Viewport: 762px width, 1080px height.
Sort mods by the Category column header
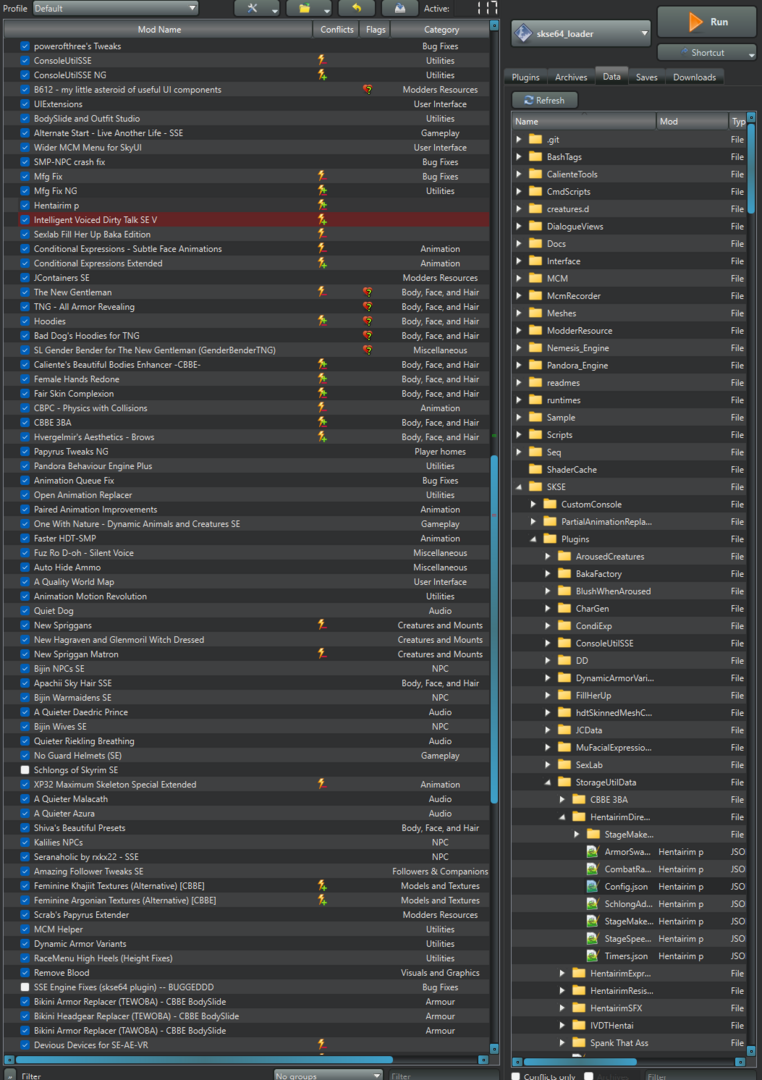pyautogui.click(x=441, y=30)
